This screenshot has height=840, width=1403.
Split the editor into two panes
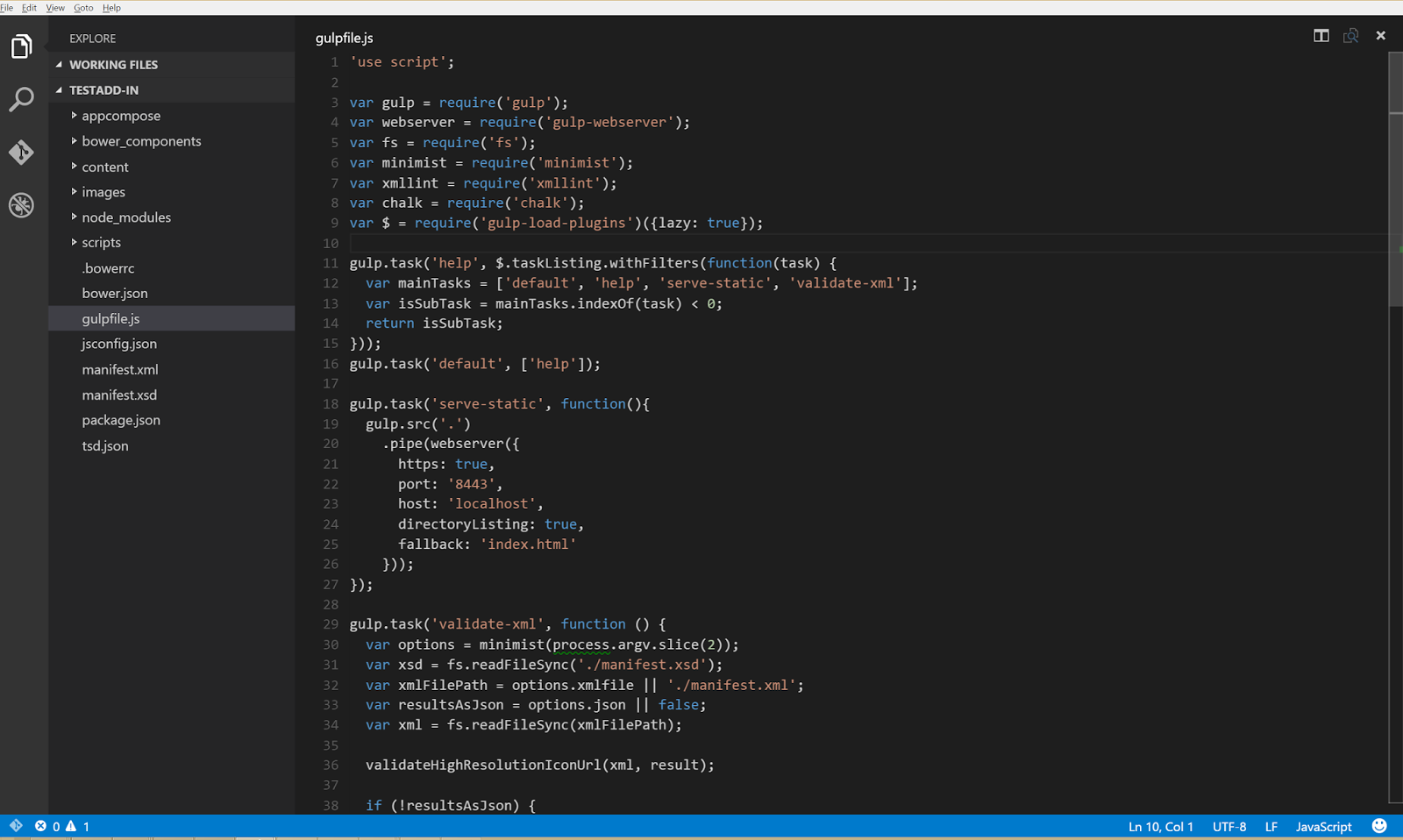(x=1321, y=35)
